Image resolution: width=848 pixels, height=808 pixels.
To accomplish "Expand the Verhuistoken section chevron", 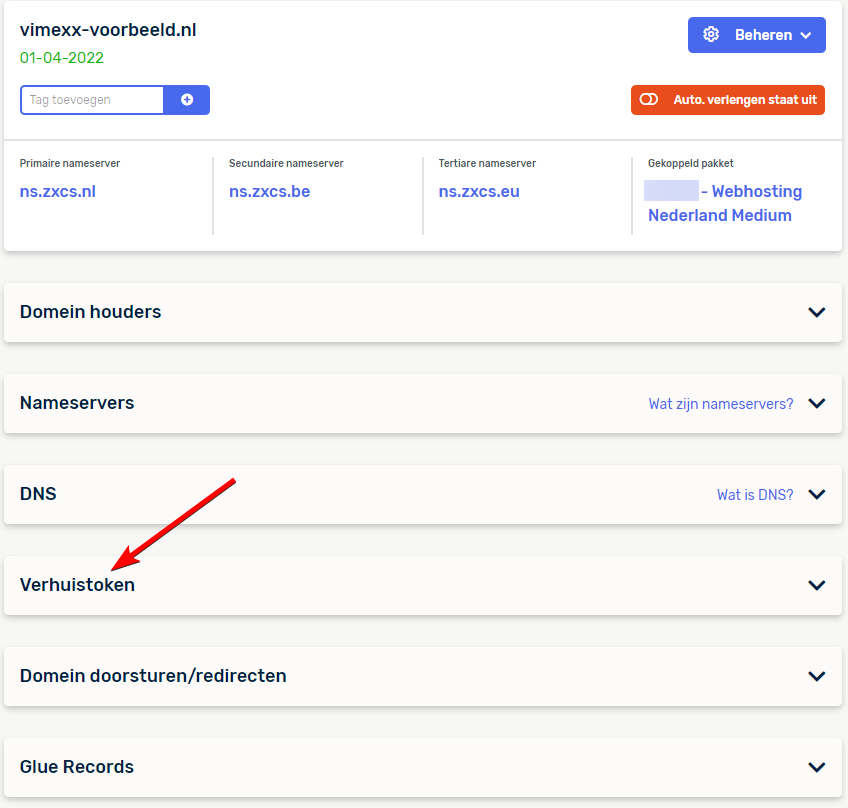I will coord(817,586).
